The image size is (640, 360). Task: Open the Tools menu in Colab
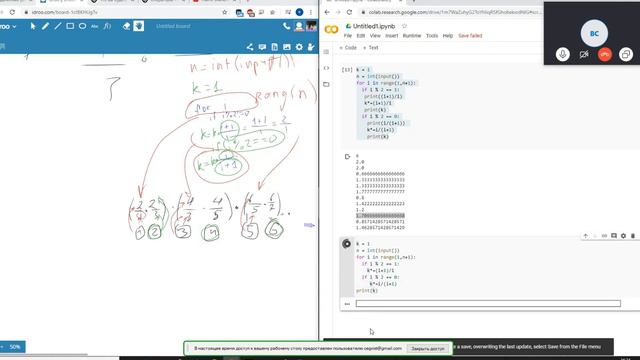[x=432, y=36]
